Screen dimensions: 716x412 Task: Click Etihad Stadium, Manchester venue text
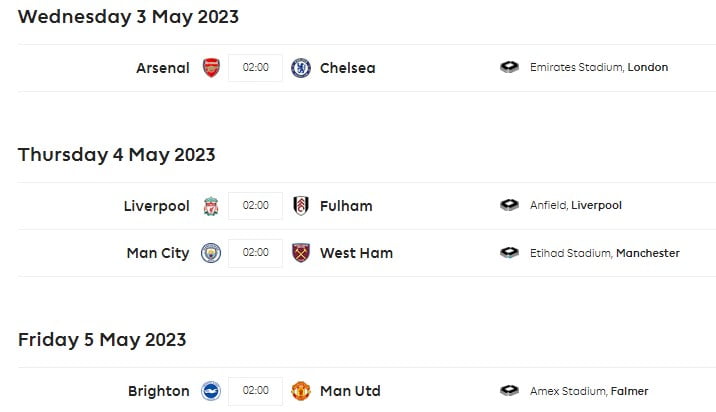coord(604,253)
